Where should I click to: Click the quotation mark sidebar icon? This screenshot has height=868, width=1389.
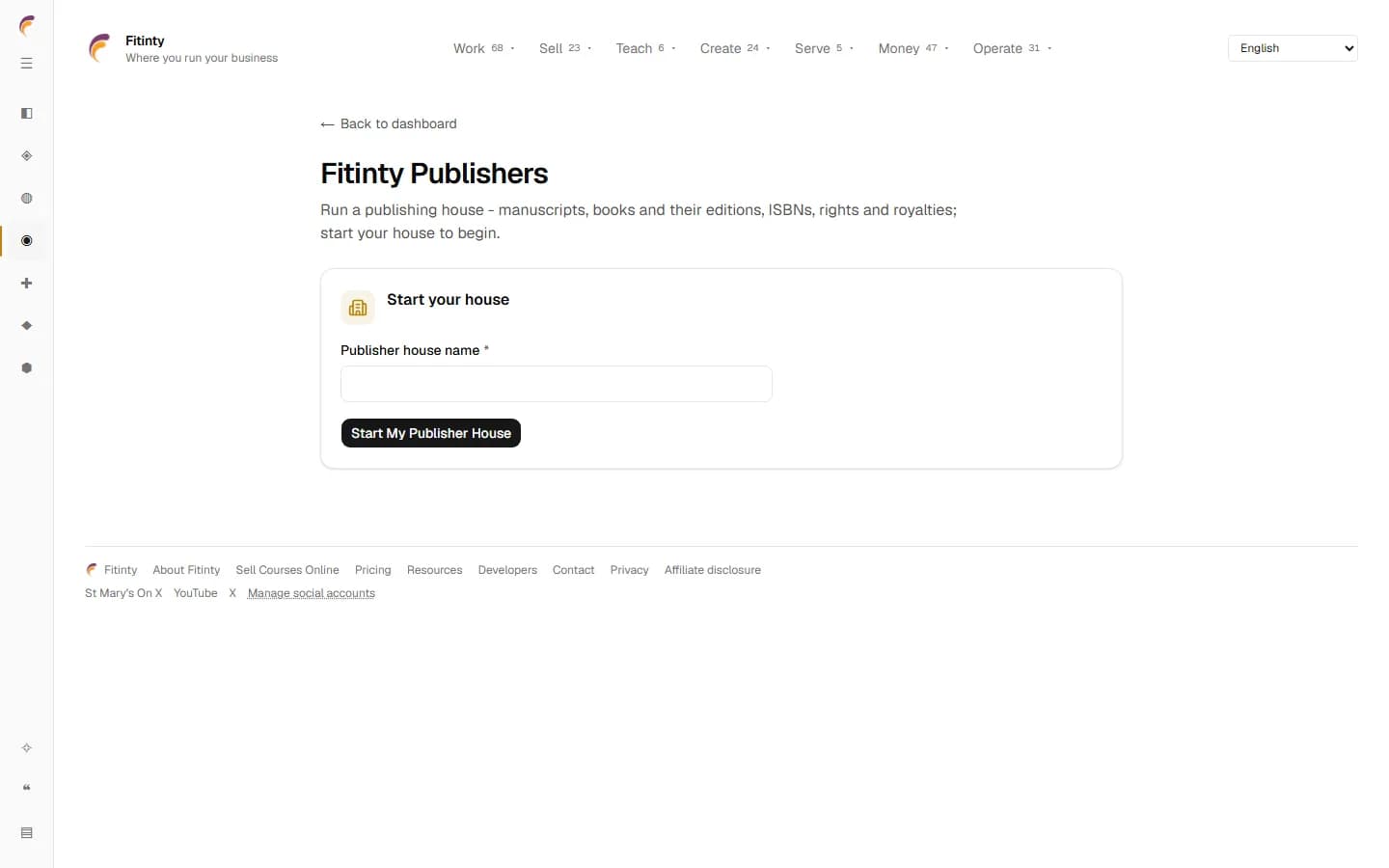(x=27, y=789)
